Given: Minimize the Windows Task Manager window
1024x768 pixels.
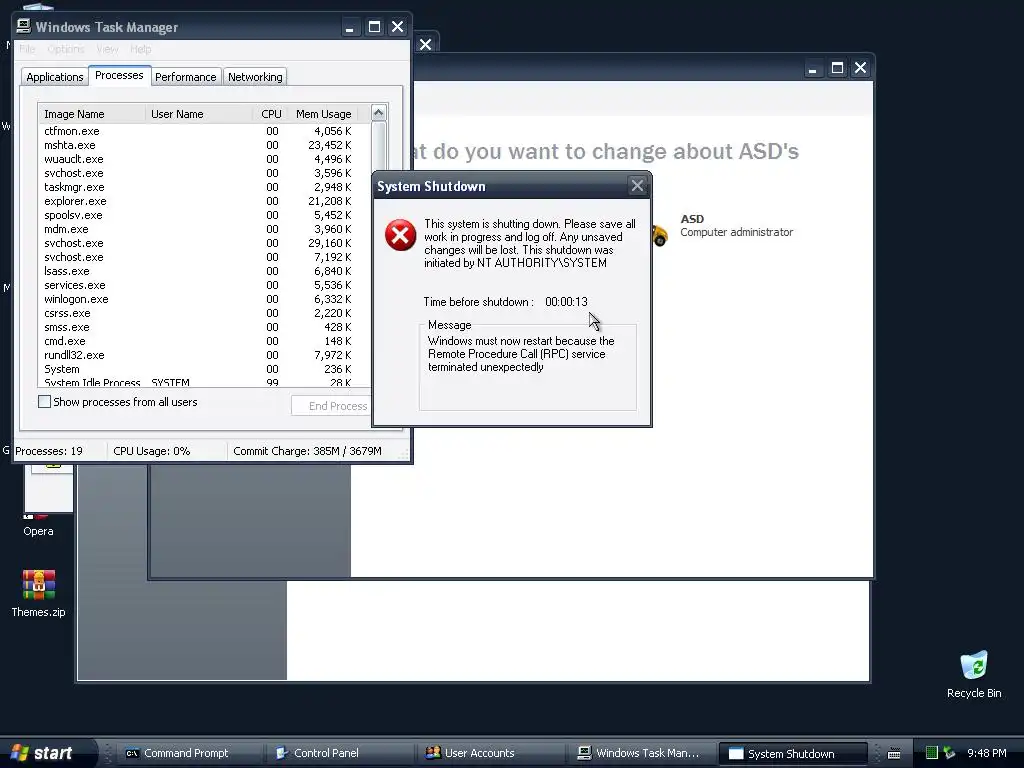Looking at the screenshot, I should pos(349,27).
